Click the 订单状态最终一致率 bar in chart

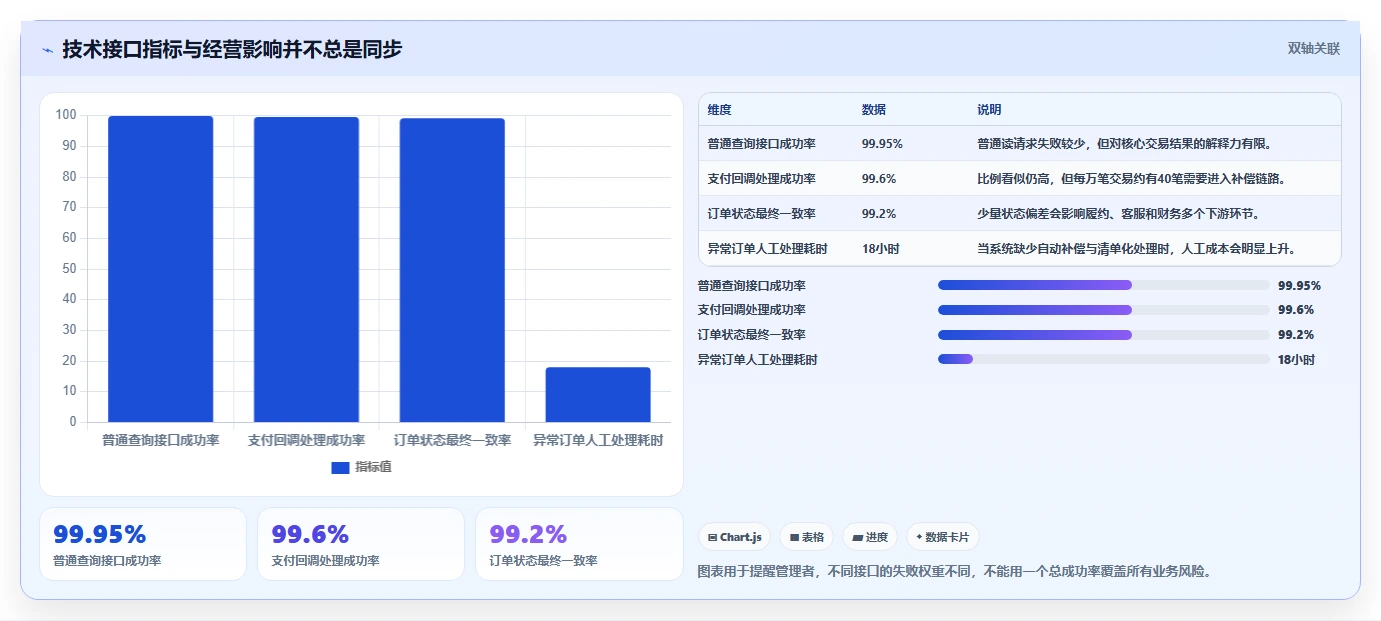[452, 270]
